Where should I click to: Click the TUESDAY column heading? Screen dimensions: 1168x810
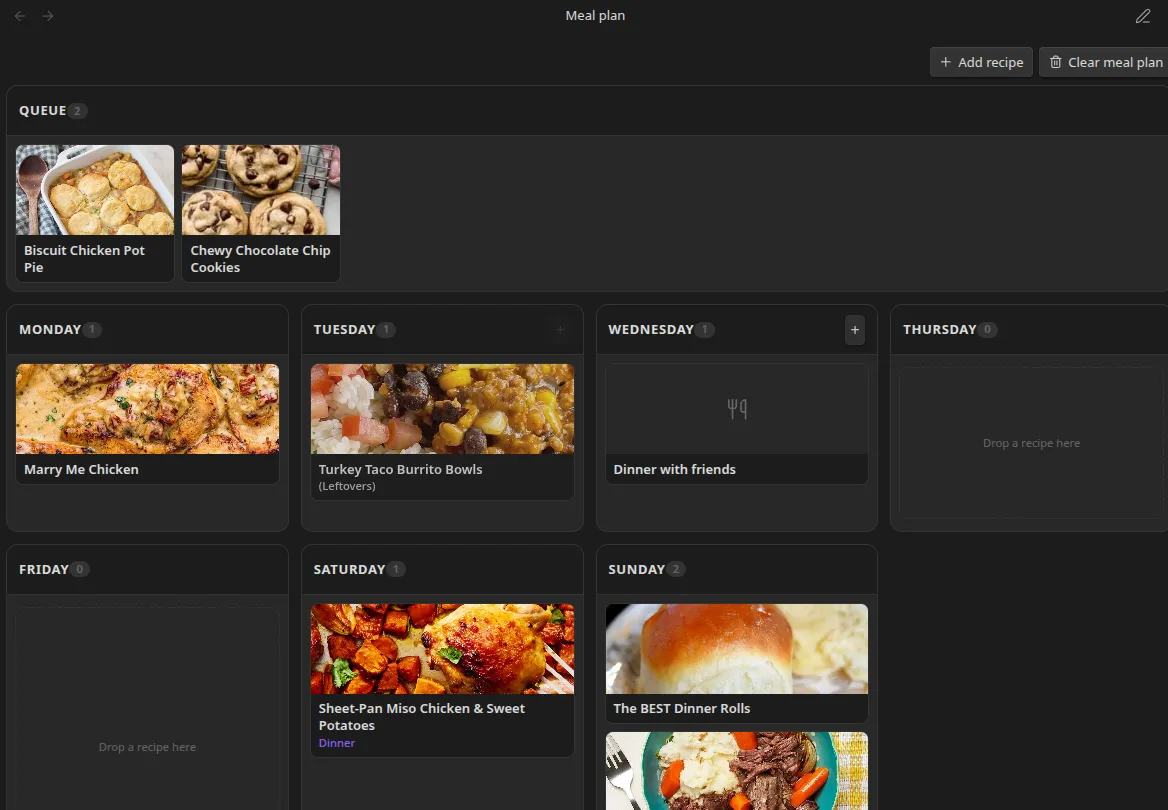[x=344, y=329]
